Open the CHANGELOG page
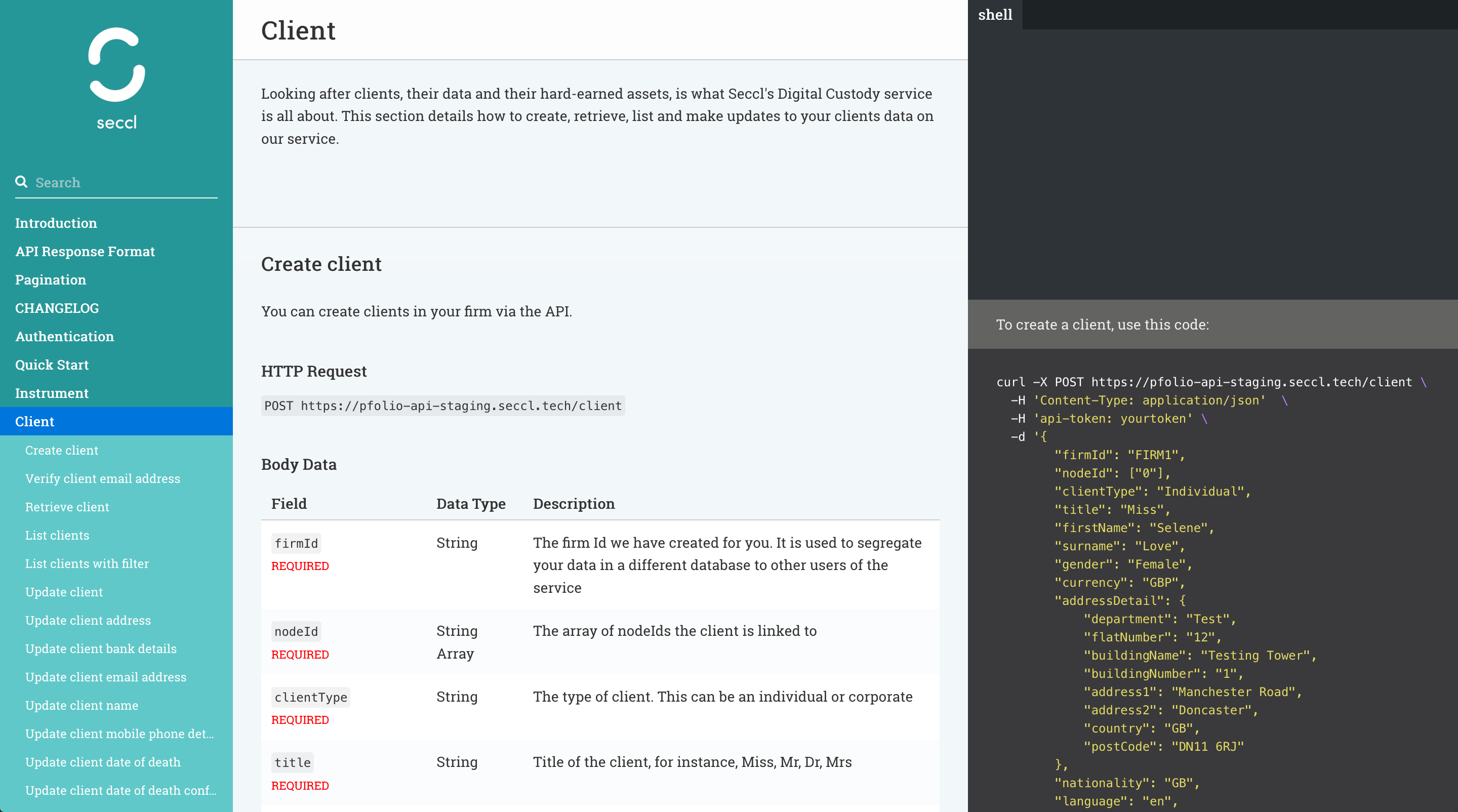 click(57, 308)
